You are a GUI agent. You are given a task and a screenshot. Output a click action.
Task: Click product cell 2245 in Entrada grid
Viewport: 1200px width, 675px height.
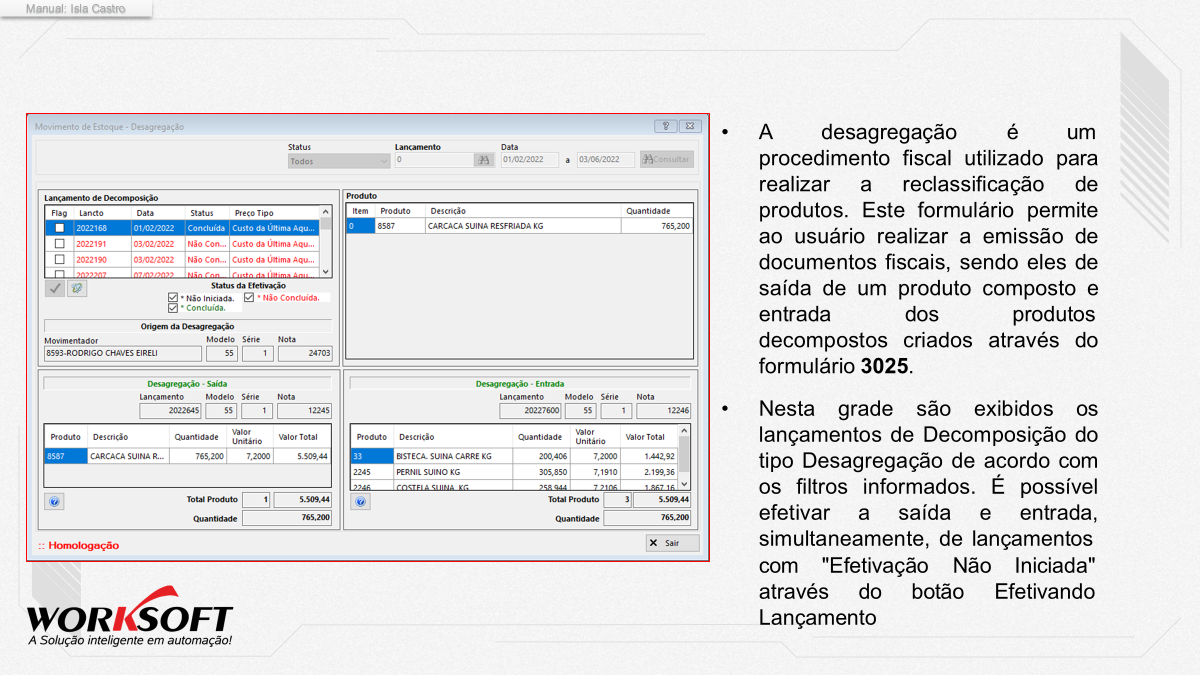pos(372,471)
